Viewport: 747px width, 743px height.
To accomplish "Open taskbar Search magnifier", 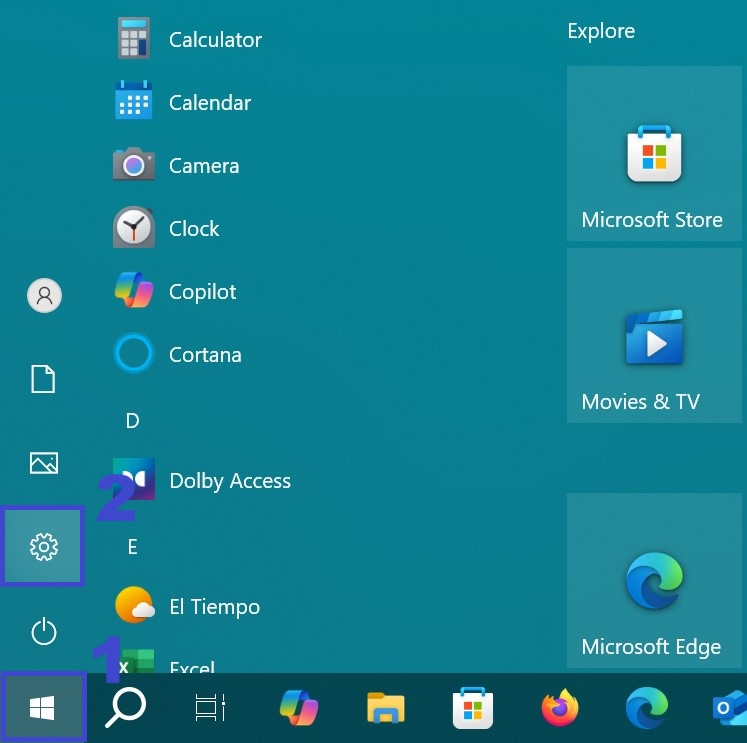I will pyautogui.click(x=126, y=707).
